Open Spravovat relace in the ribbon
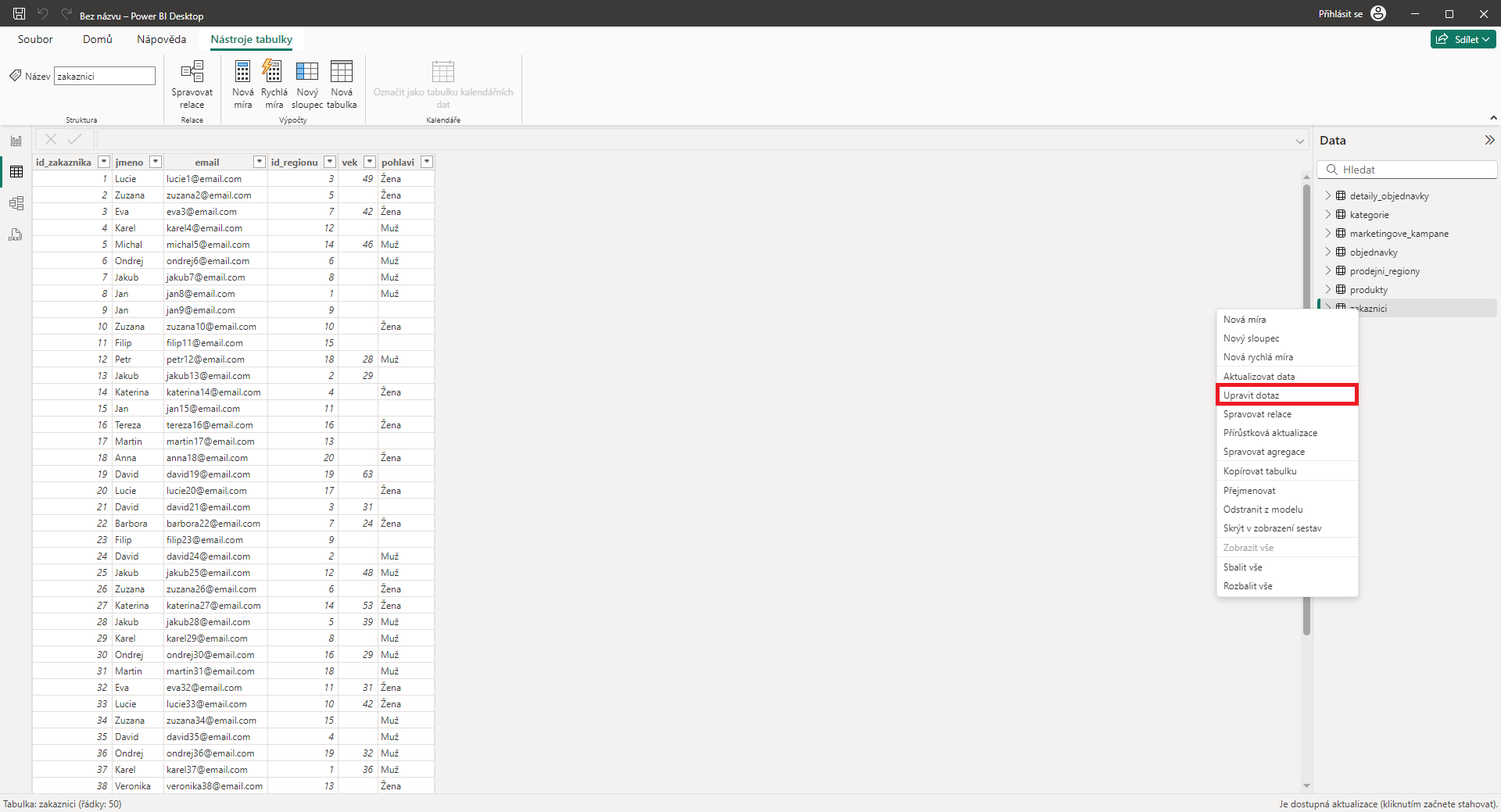Screen dimensions: 1501x812 tap(192, 82)
